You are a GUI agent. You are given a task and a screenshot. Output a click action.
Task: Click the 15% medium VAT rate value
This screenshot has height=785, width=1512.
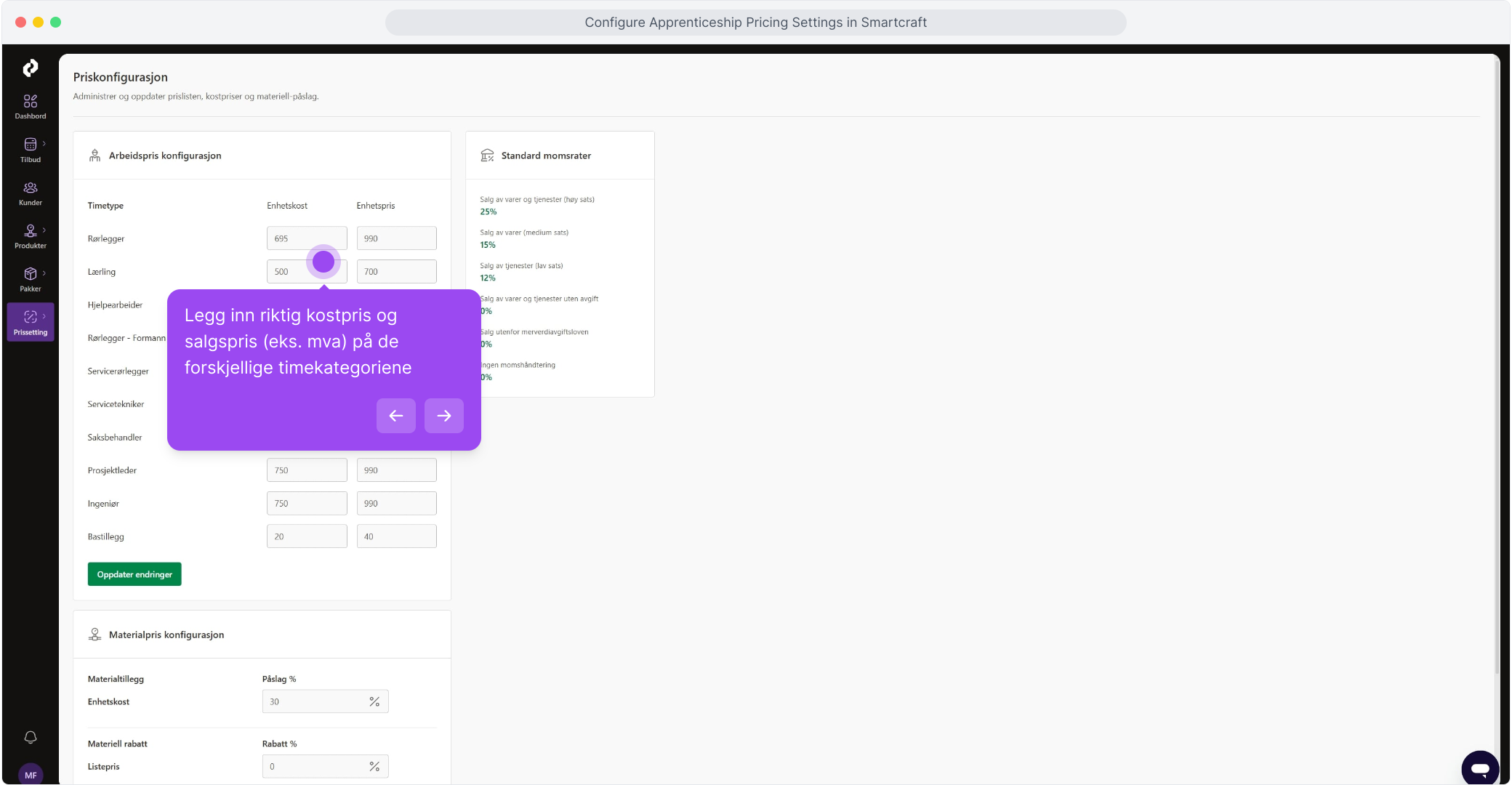click(x=488, y=245)
